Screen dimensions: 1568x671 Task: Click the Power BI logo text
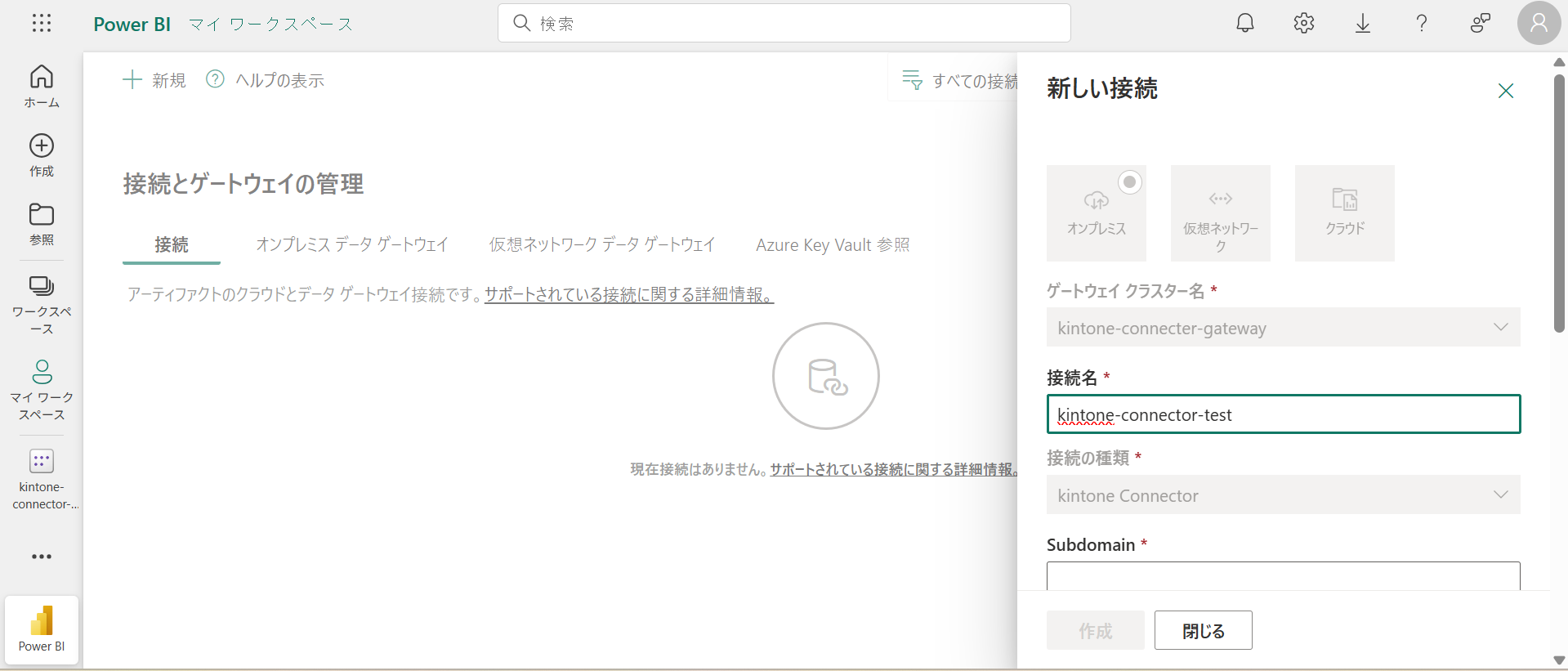132,25
